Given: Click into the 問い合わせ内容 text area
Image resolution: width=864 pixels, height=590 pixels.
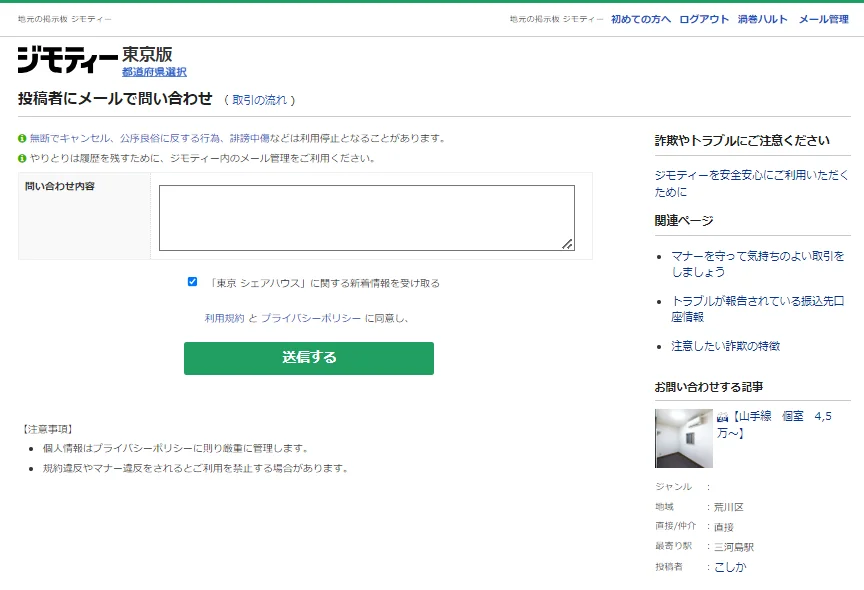Looking at the screenshot, I should [x=366, y=218].
